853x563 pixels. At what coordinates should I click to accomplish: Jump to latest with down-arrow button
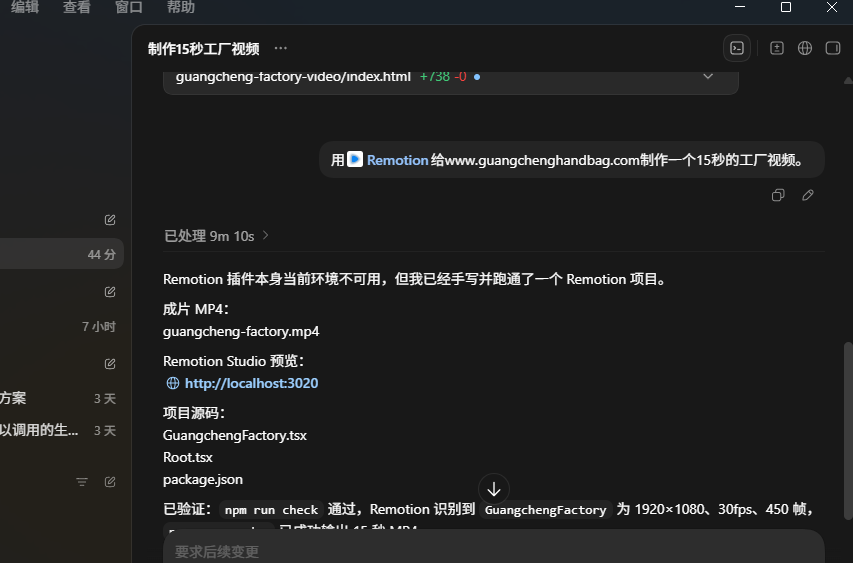pos(493,490)
